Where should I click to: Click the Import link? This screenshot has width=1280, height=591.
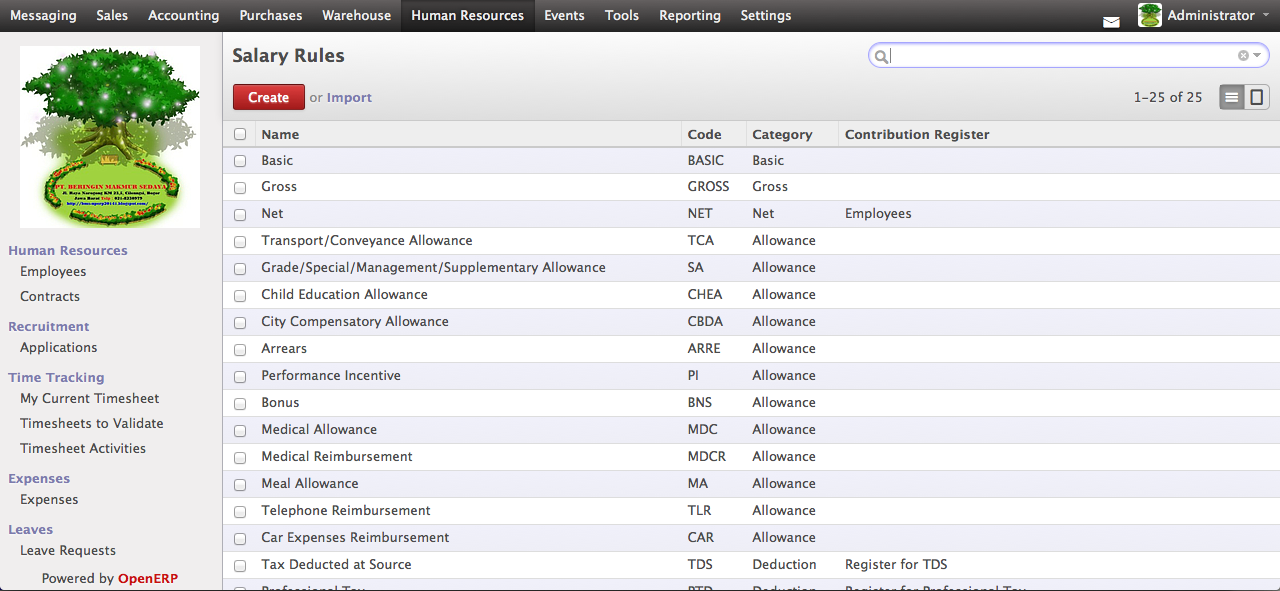pyautogui.click(x=349, y=97)
